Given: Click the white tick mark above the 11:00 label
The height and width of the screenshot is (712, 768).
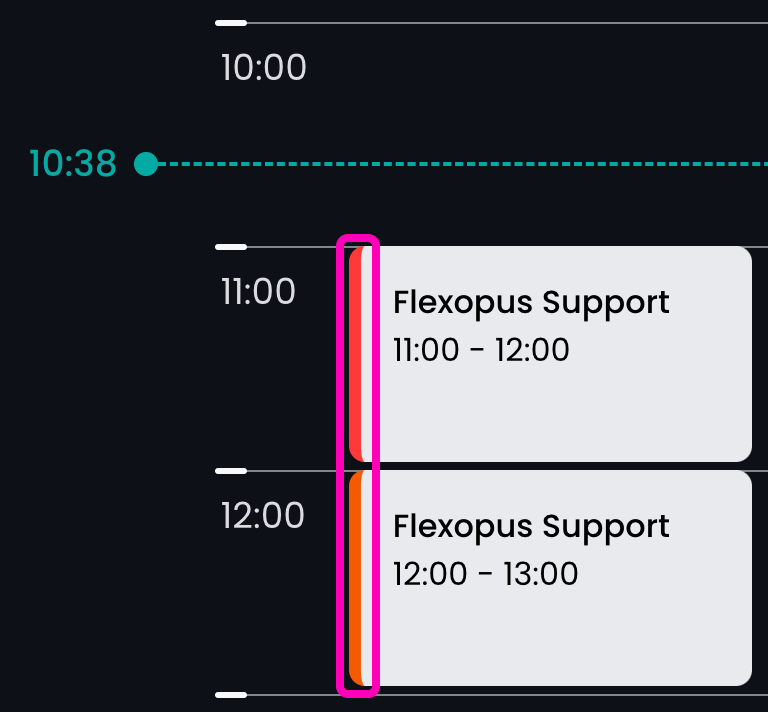Looking at the screenshot, I should (231, 246).
